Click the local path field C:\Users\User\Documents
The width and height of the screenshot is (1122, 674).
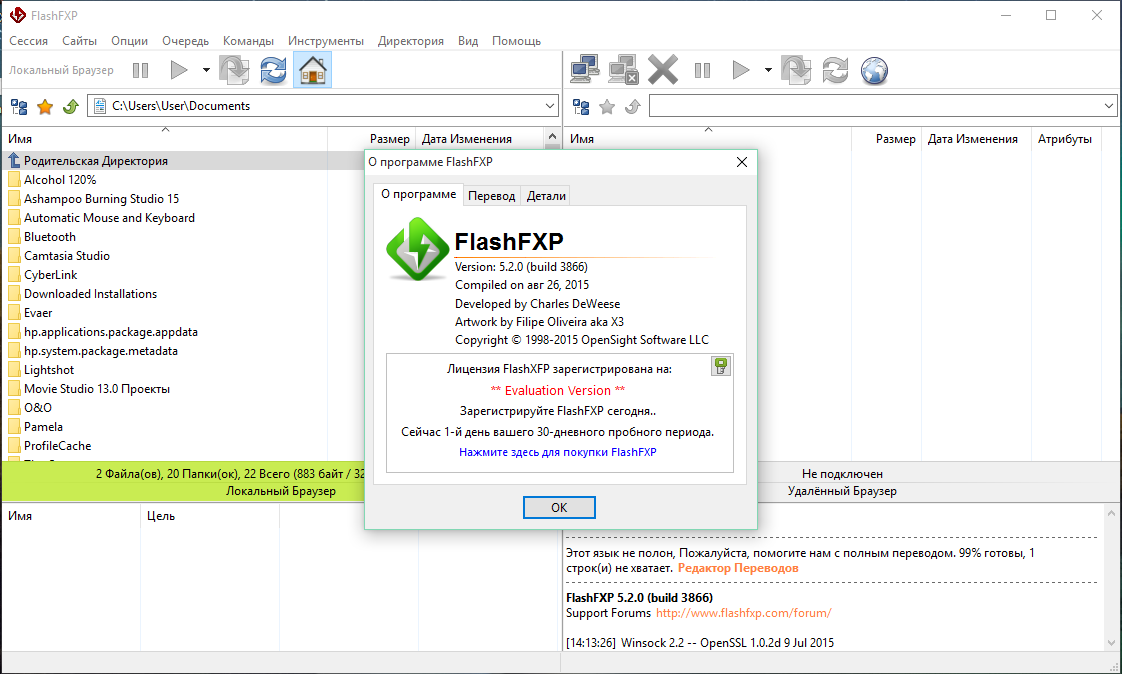click(323, 106)
